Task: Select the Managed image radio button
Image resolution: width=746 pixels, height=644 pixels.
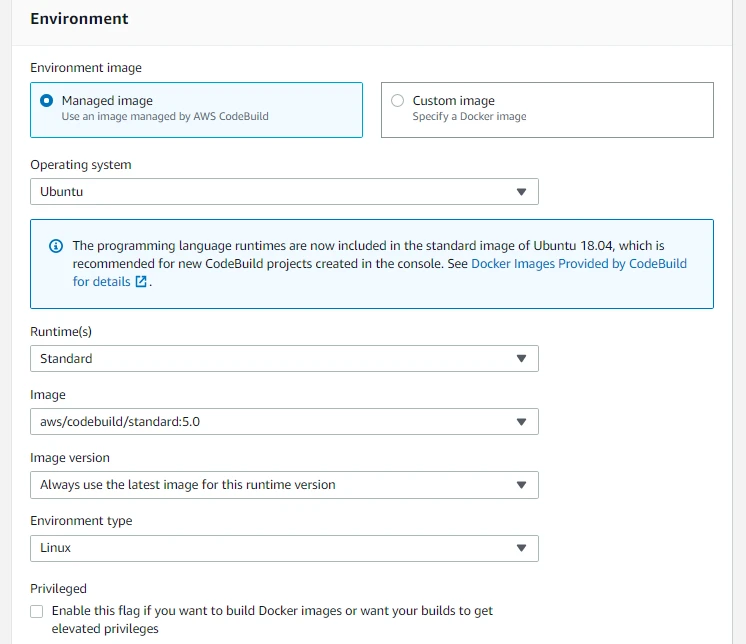Action: (x=46, y=101)
